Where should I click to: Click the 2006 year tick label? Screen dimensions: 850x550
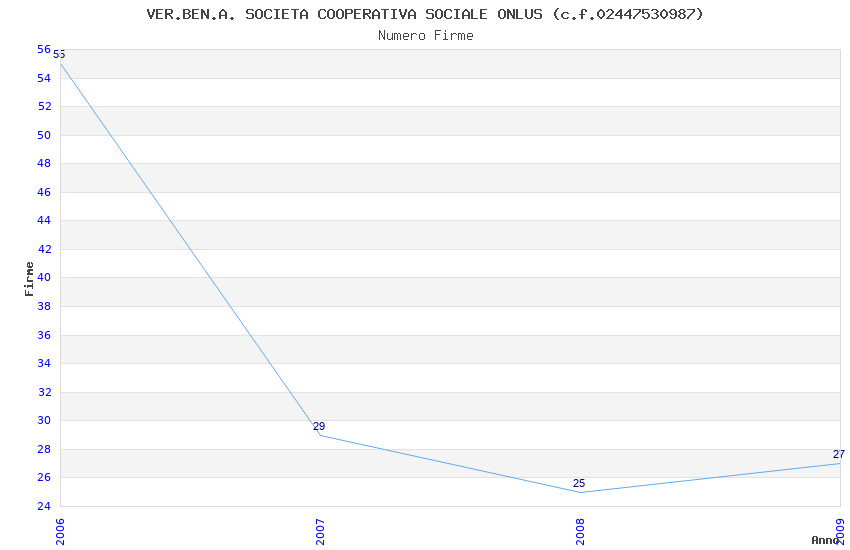tap(60, 532)
